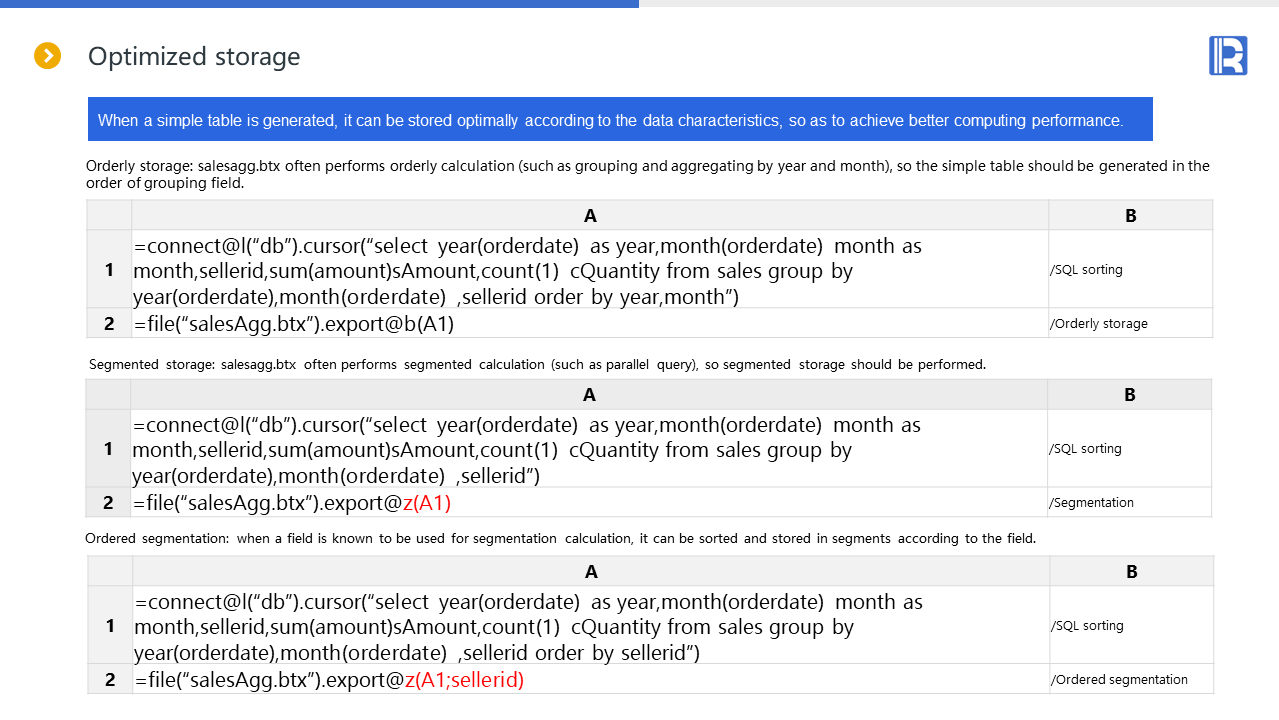Screen dimensions: 1279x720
Task: Click the top progress bar blue section
Action: 319,4
